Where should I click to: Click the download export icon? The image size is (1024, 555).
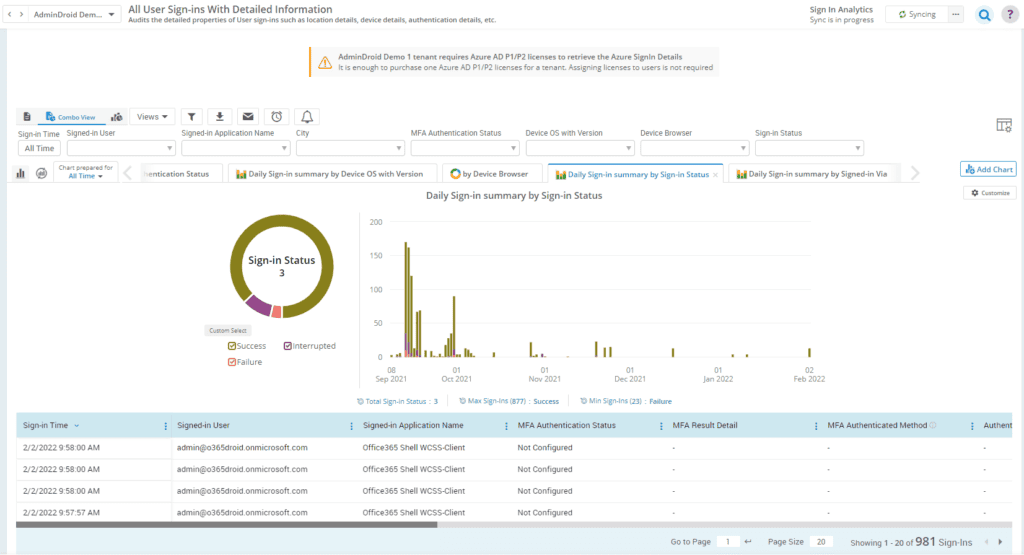point(220,117)
